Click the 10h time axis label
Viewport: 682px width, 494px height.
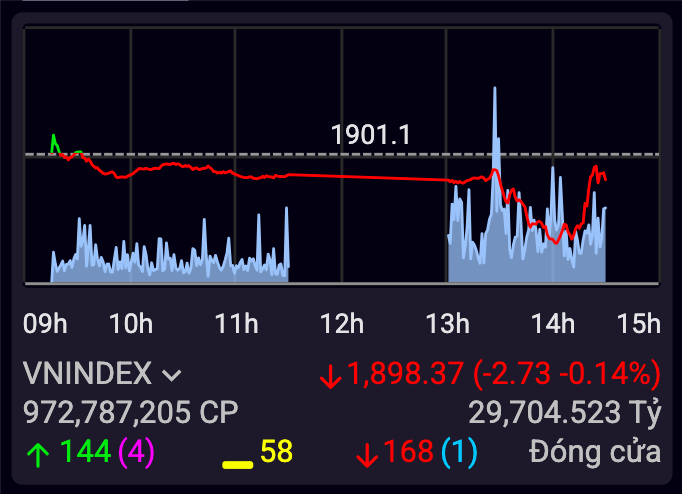point(131,324)
